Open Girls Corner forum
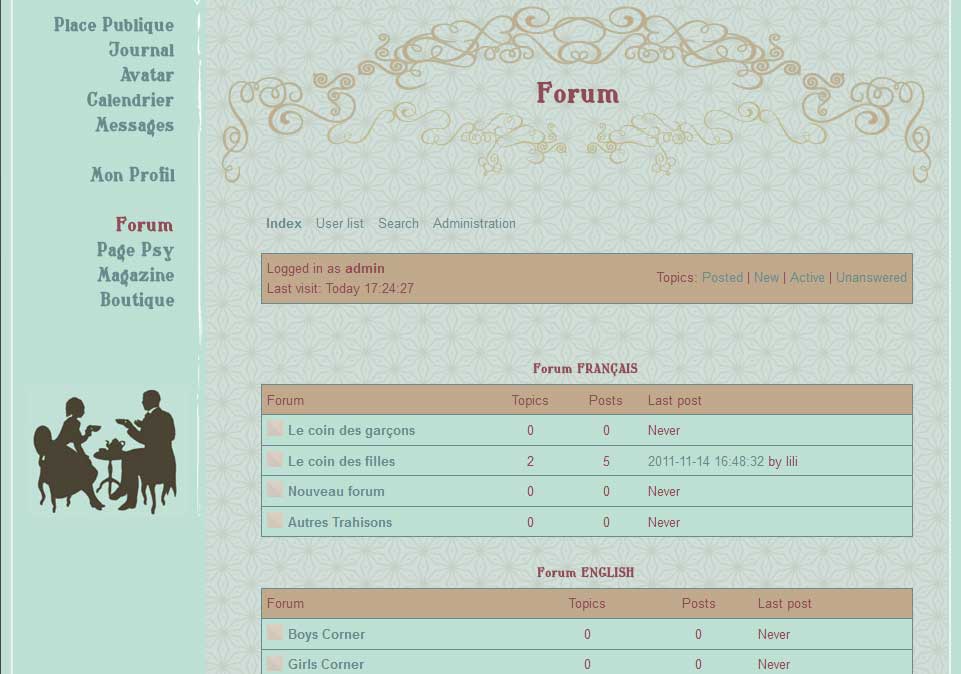Screen dimensions: 961x674 coord(326,664)
